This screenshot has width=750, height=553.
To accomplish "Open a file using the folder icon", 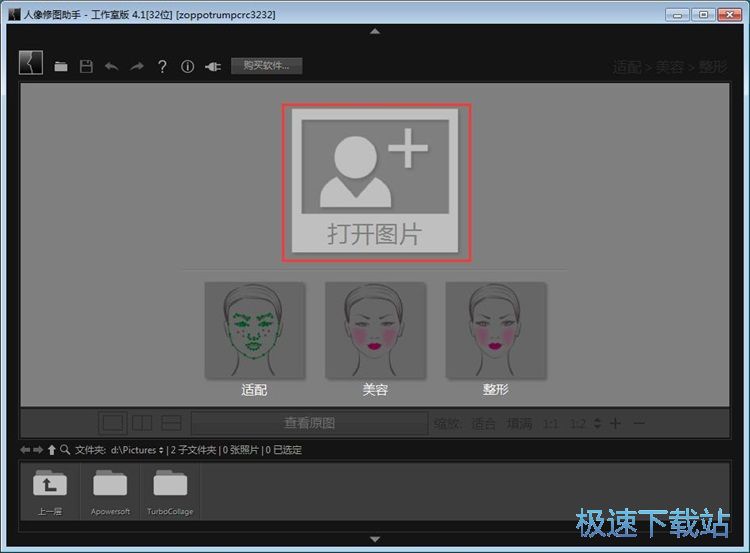I will 61,67.
